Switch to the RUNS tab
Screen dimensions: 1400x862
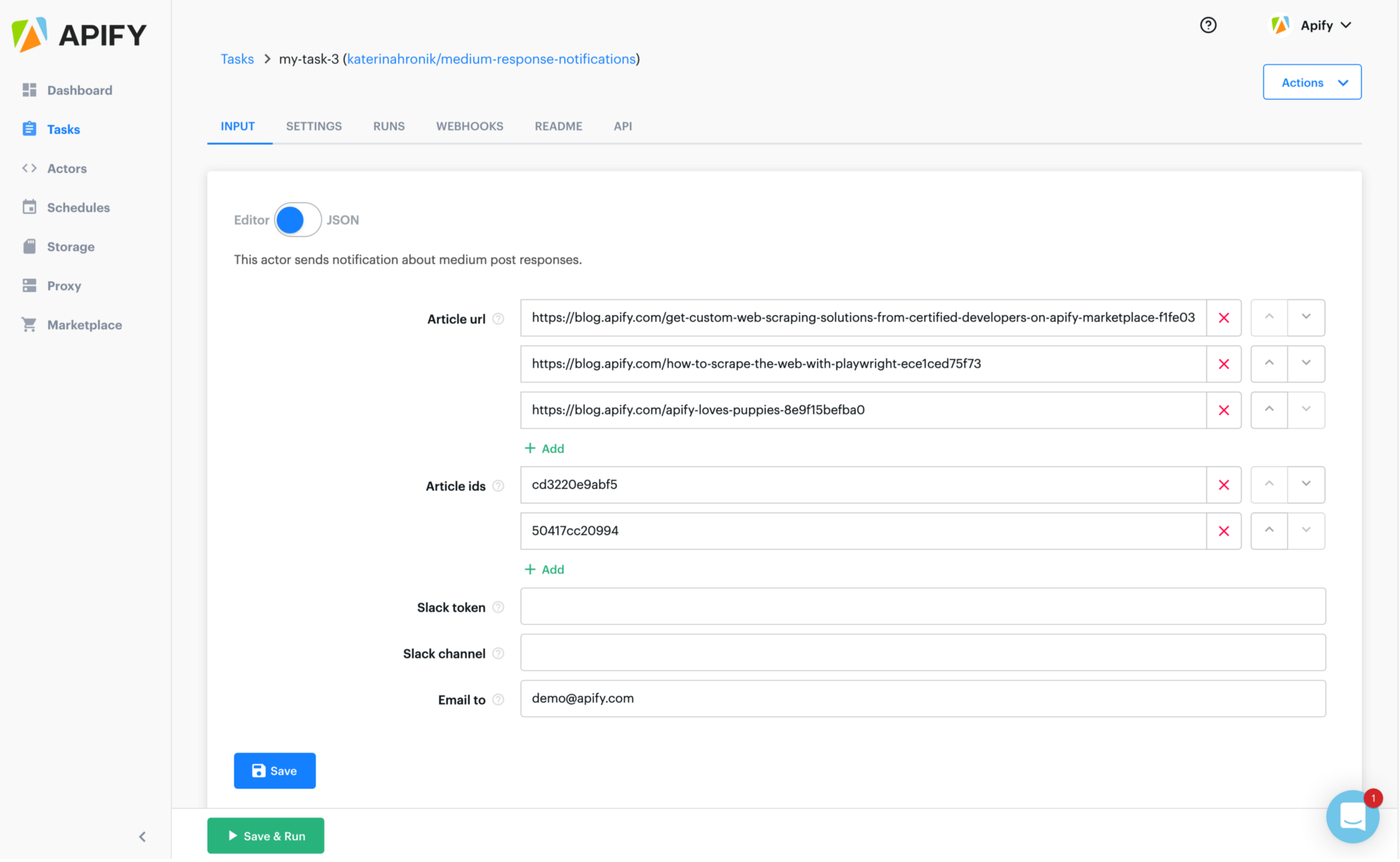389,127
